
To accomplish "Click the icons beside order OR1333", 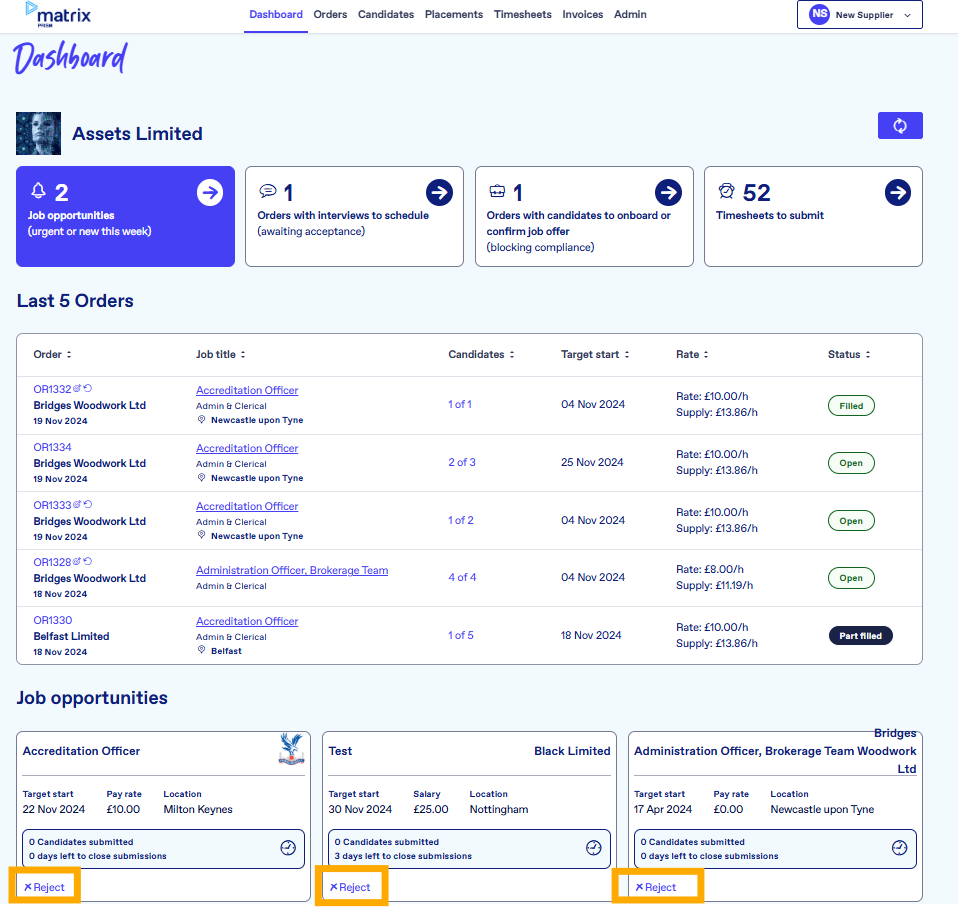I will pyautogui.click(x=82, y=504).
